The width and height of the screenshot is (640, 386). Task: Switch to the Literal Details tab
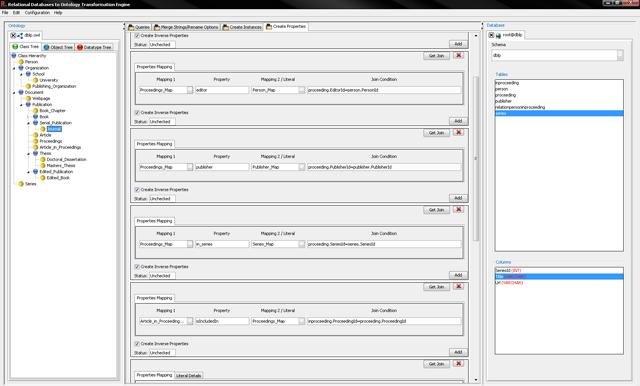point(189,376)
